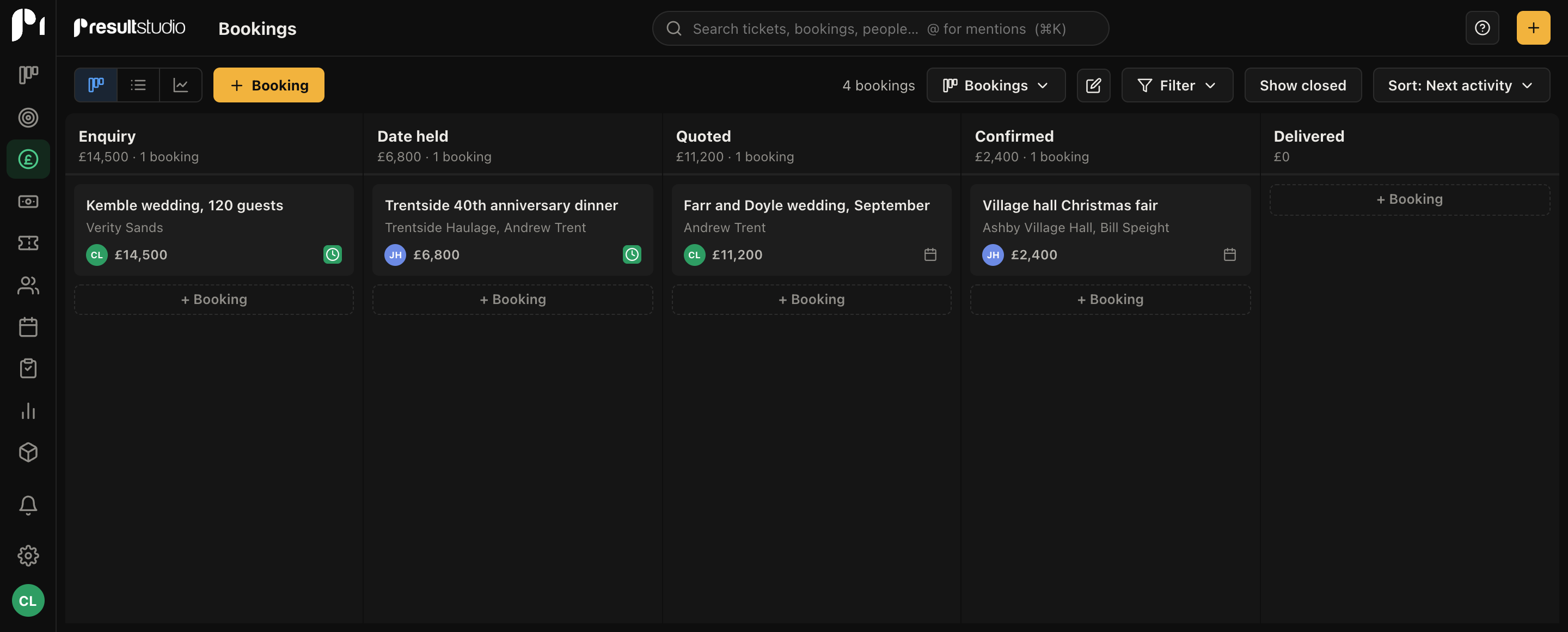
Task: Click the resultstudio logo
Action: pyautogui.click(x=129, y=27)
